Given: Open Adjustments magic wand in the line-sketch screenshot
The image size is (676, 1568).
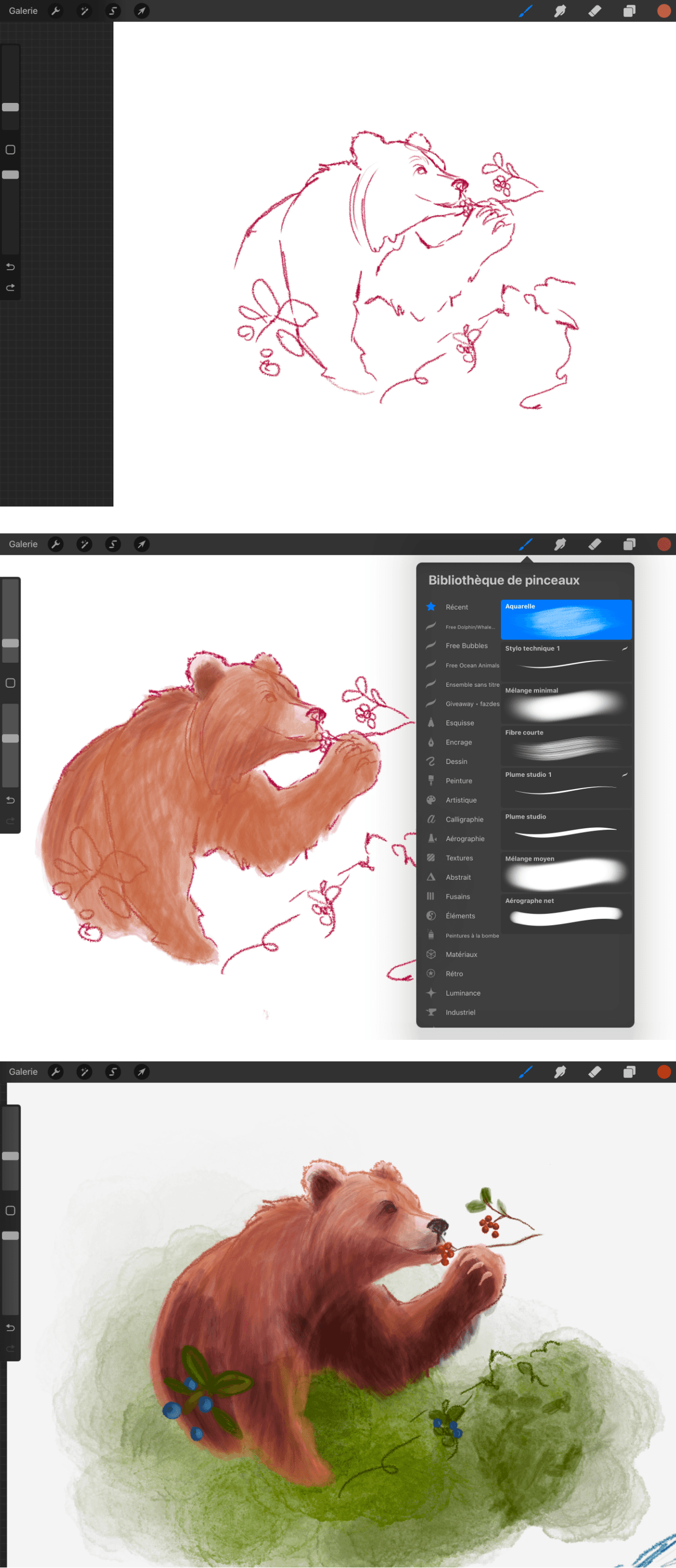Looking at the screenshot, I should click(x=84, y=11).
